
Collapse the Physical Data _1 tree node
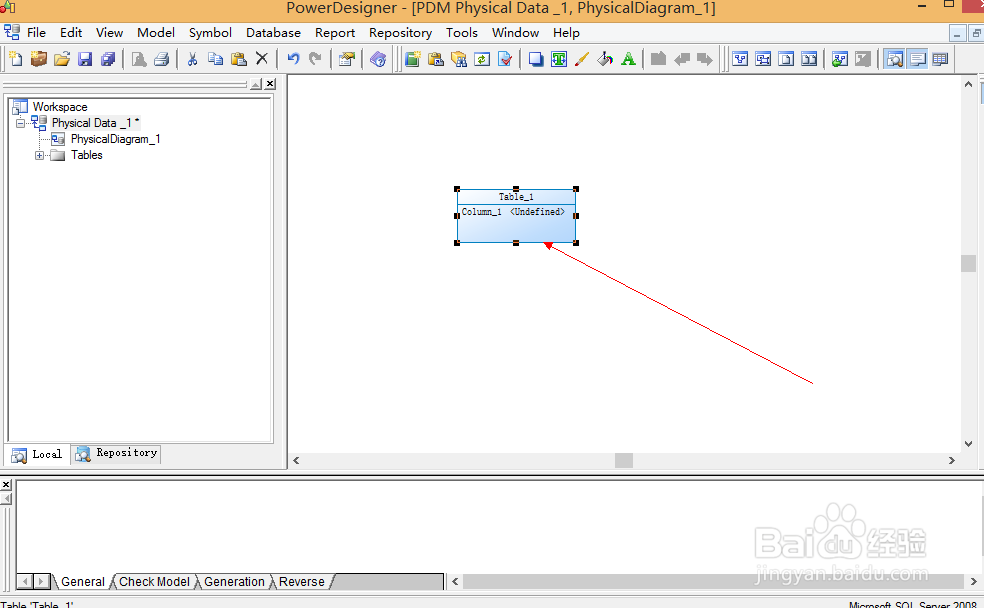click(x=20, y=123)
